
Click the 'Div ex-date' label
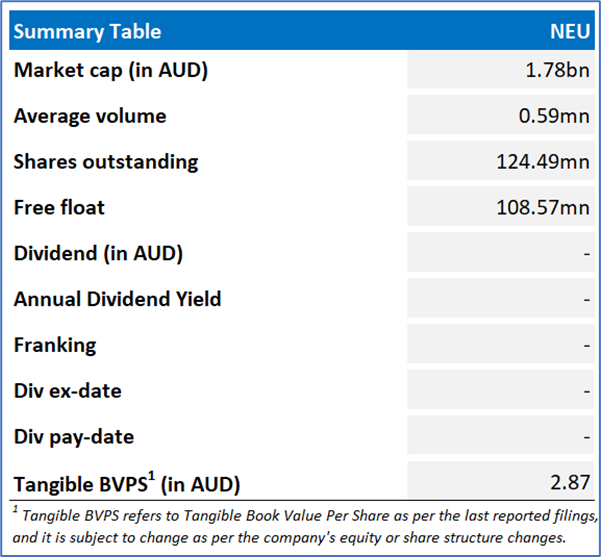(67, 391)
